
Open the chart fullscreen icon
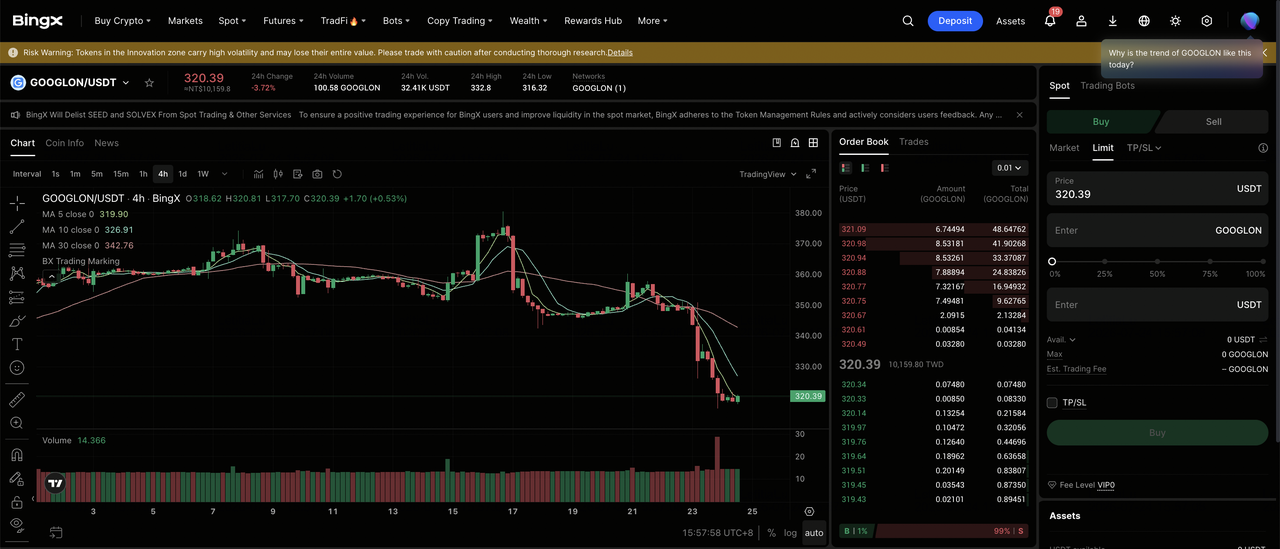point(811,174)
